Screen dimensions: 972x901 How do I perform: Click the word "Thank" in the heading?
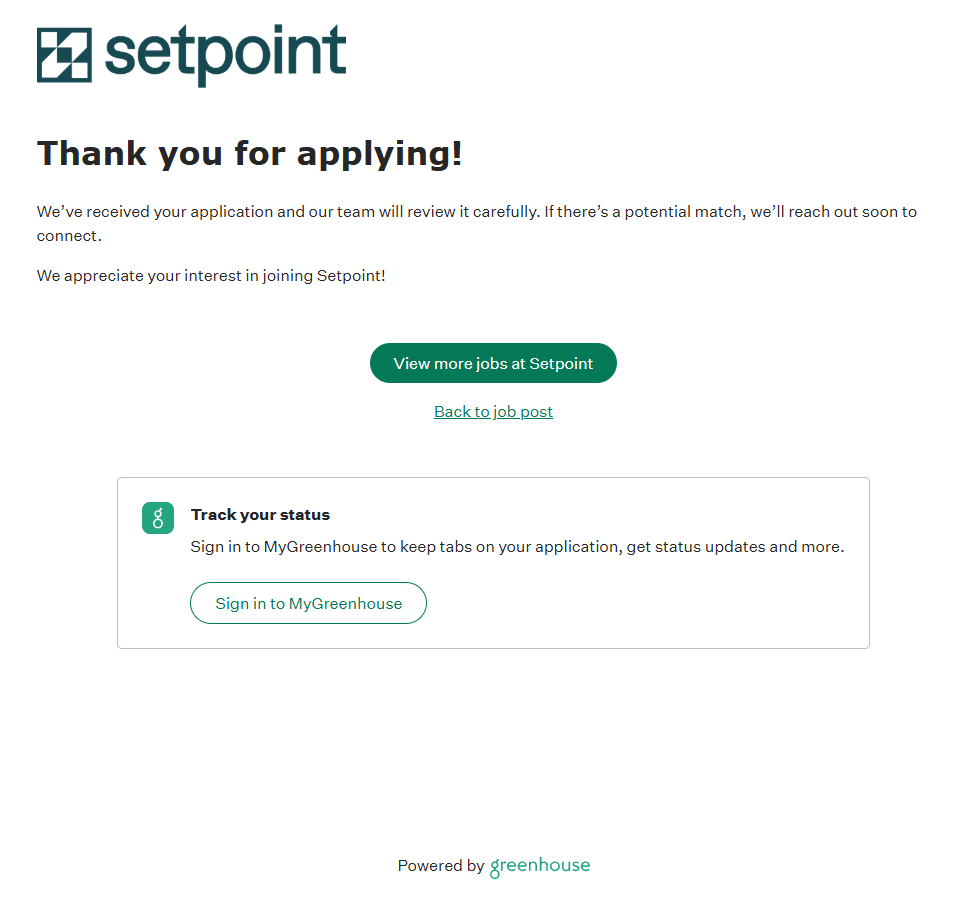tap(91, 154)
